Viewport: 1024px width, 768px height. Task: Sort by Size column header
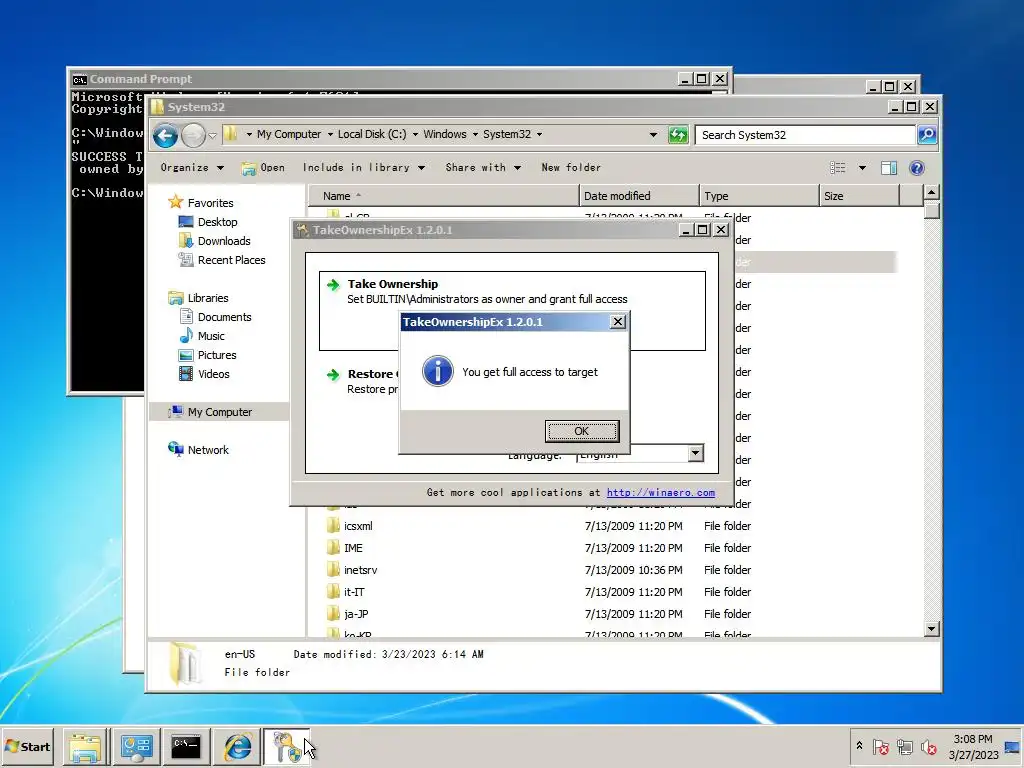(860, 196)
